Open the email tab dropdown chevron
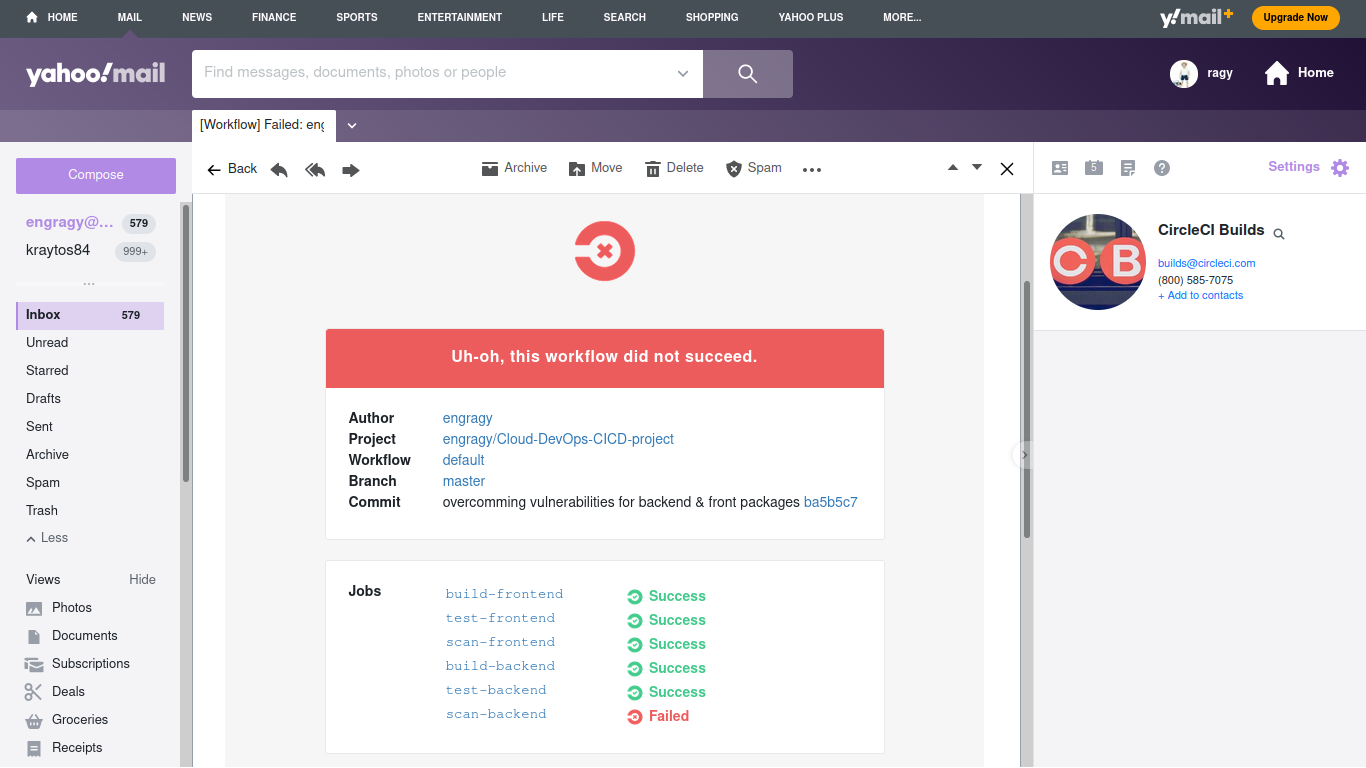The image size is (1366, 768). (352, 126)
